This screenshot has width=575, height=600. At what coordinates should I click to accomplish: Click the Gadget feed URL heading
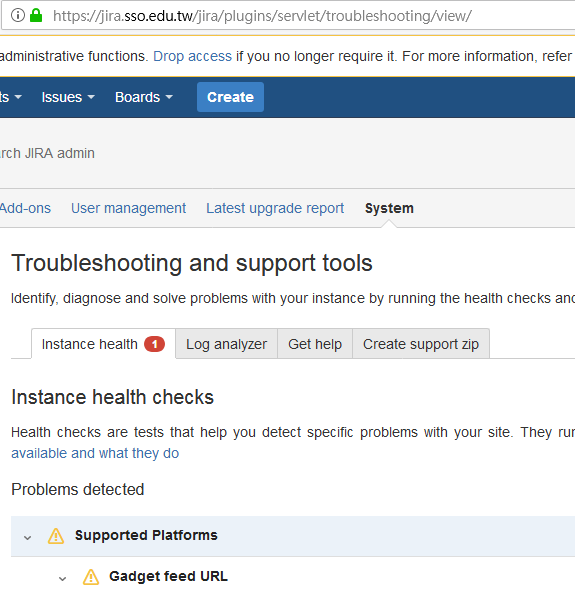click(x=168, y=576)
